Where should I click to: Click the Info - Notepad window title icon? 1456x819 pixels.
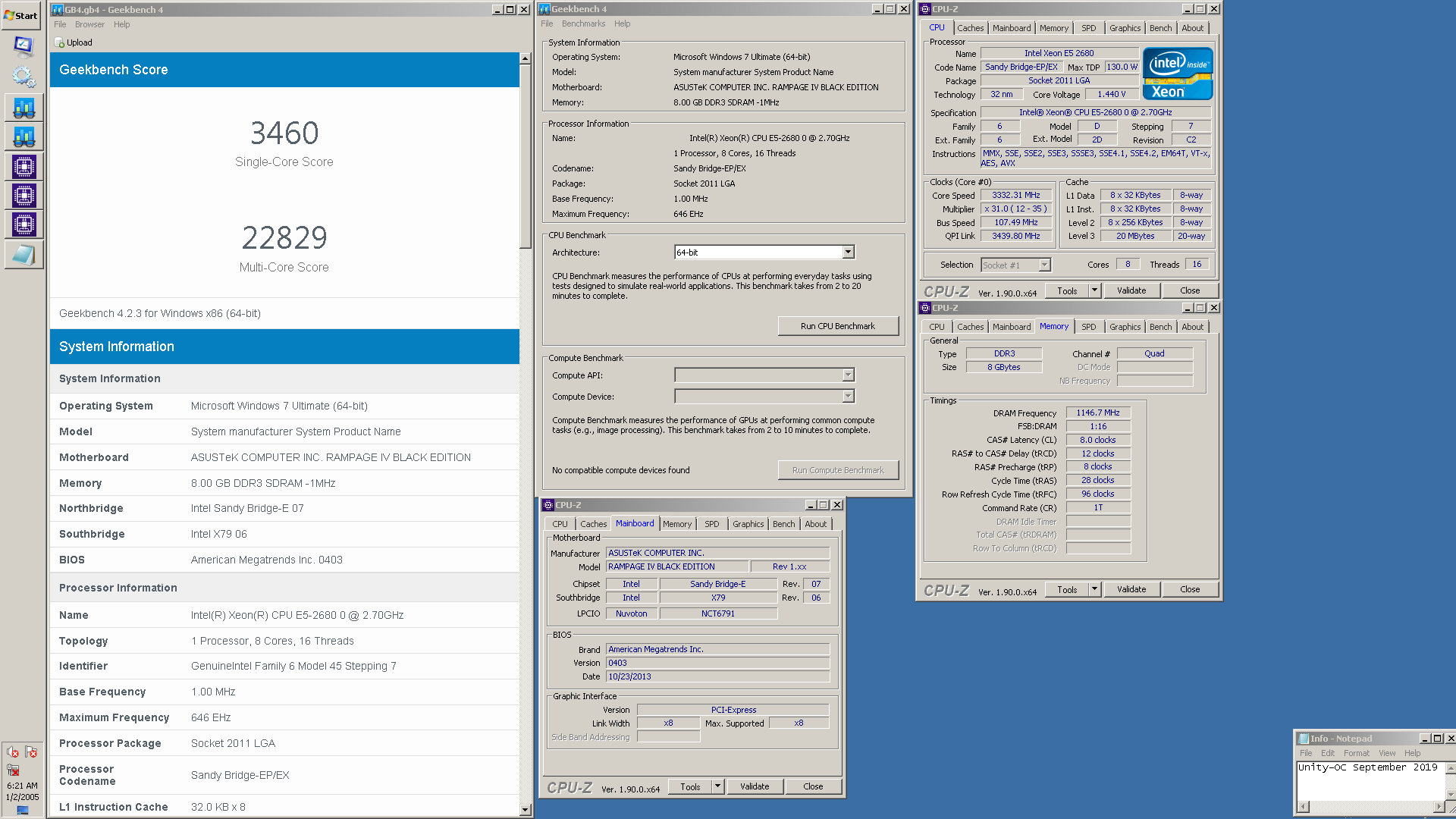1304,739
